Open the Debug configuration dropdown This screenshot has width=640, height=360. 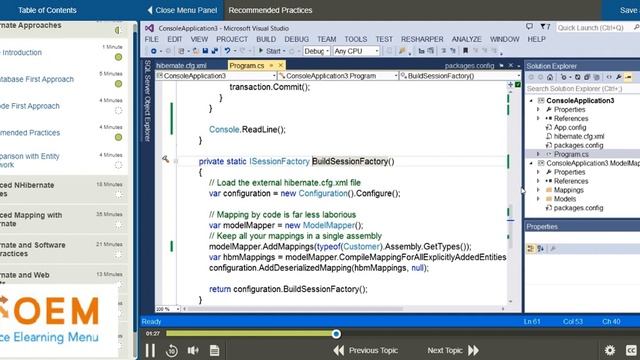coord(316,51)
